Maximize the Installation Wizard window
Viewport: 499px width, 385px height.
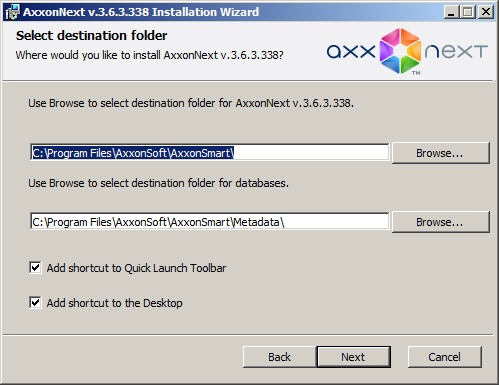[468, 12]
